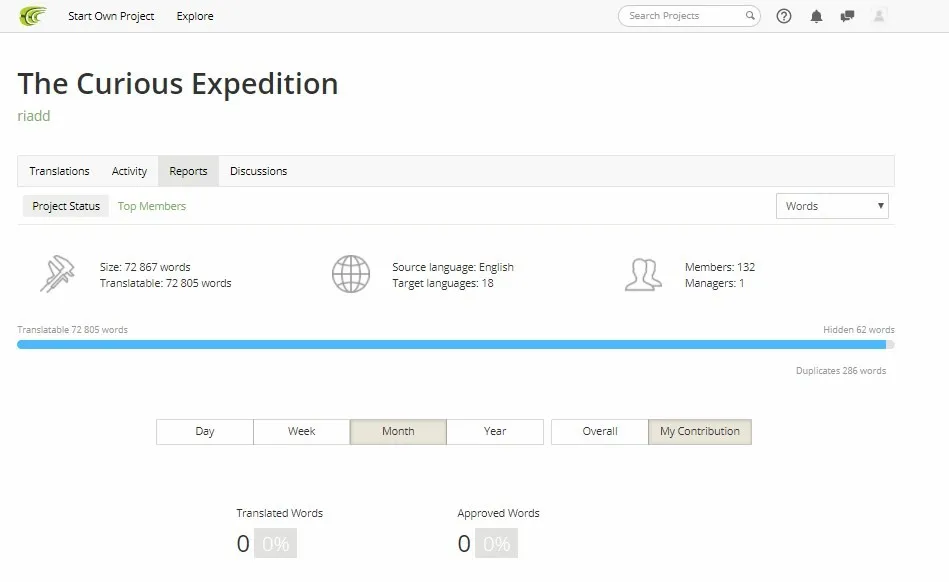
Task: Click the Translated Words heading
Action: tap(280, 513)
